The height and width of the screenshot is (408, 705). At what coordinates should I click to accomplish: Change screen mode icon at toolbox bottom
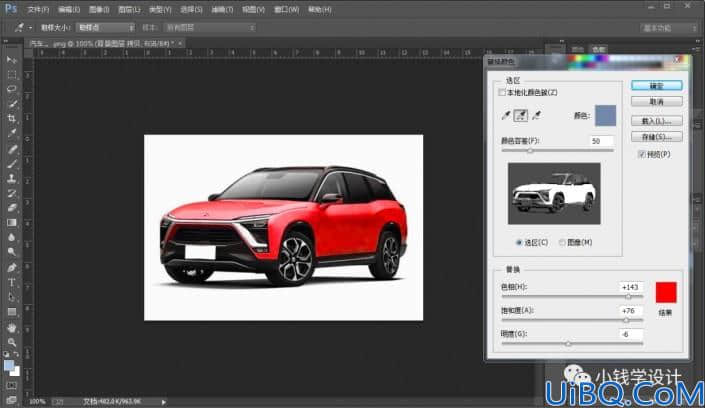click(12, 399)
